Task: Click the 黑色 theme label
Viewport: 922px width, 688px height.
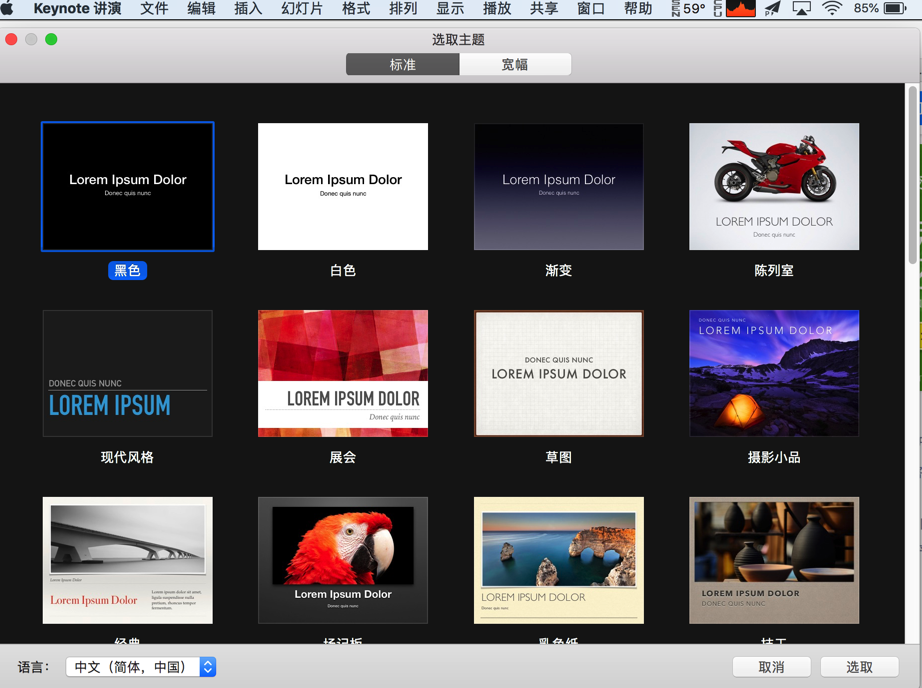Action: (128, 270)
